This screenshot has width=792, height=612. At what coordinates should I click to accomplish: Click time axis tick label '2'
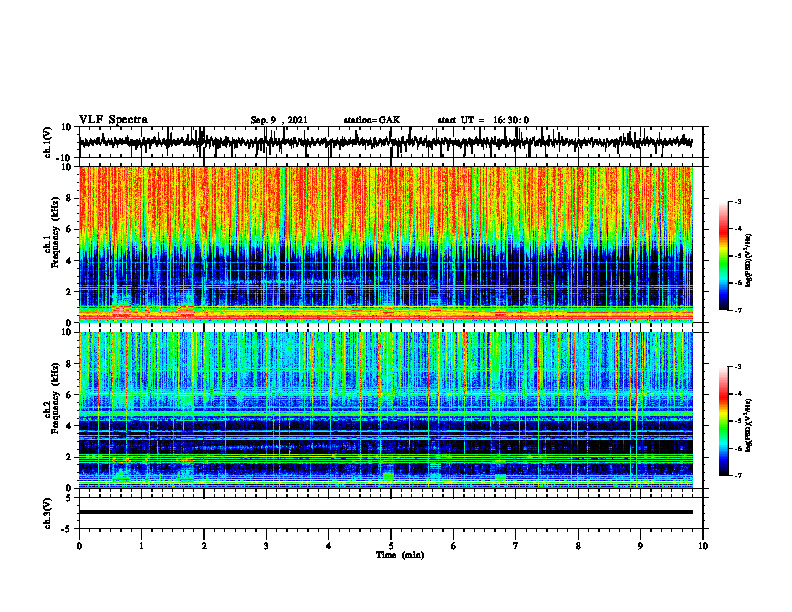click(x=204, y=546)
